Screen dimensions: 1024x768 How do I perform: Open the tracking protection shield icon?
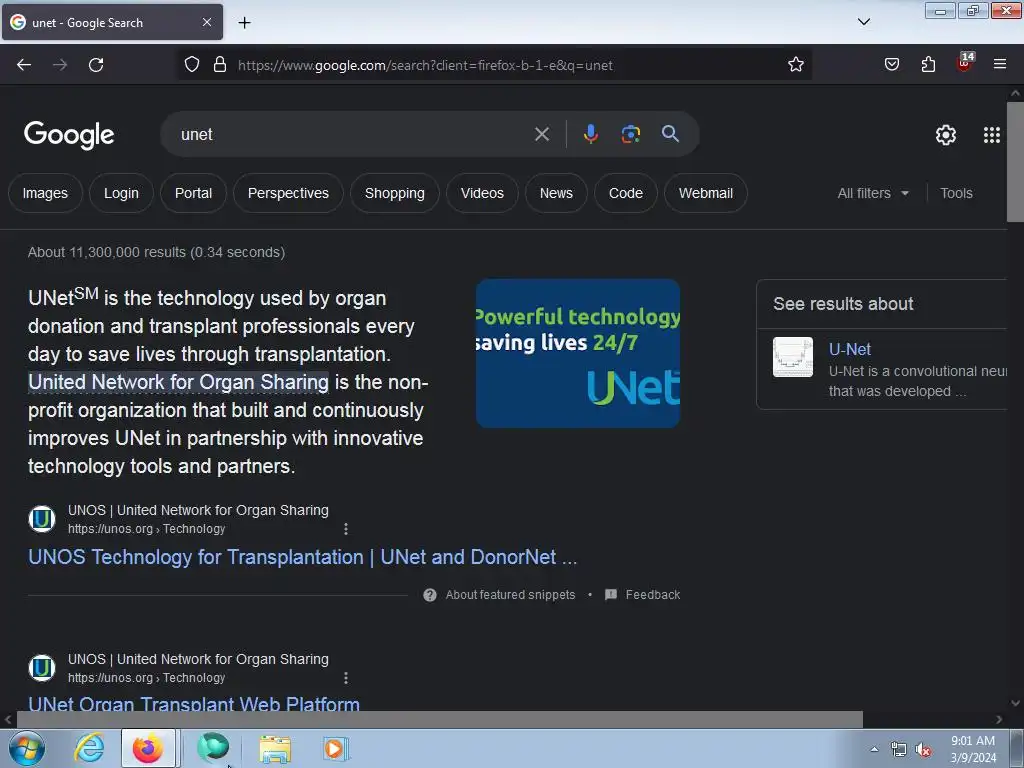(191, 65)
